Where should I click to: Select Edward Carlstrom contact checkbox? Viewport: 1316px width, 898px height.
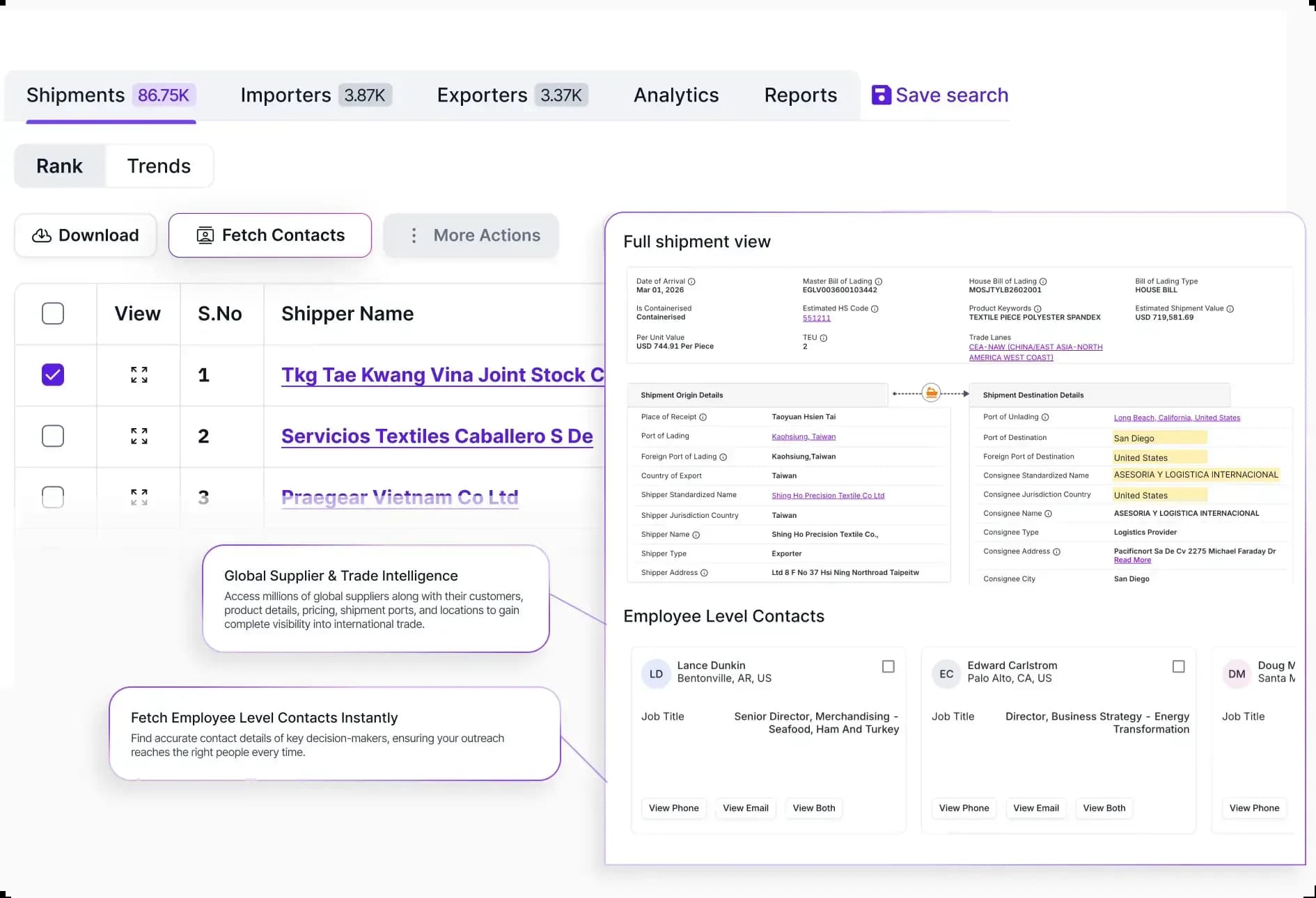pyautogui.click(x=1178, y=667)
